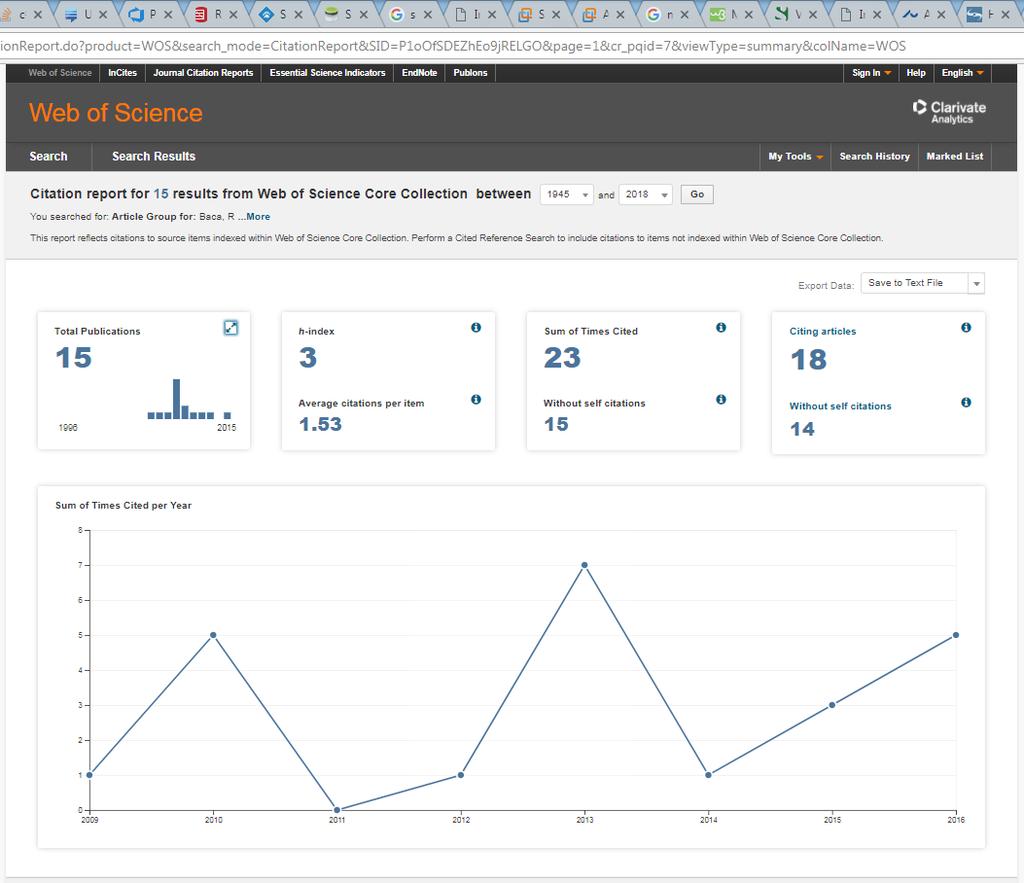Click the Go button
The image size is (1024, 883).
[697, 195]
